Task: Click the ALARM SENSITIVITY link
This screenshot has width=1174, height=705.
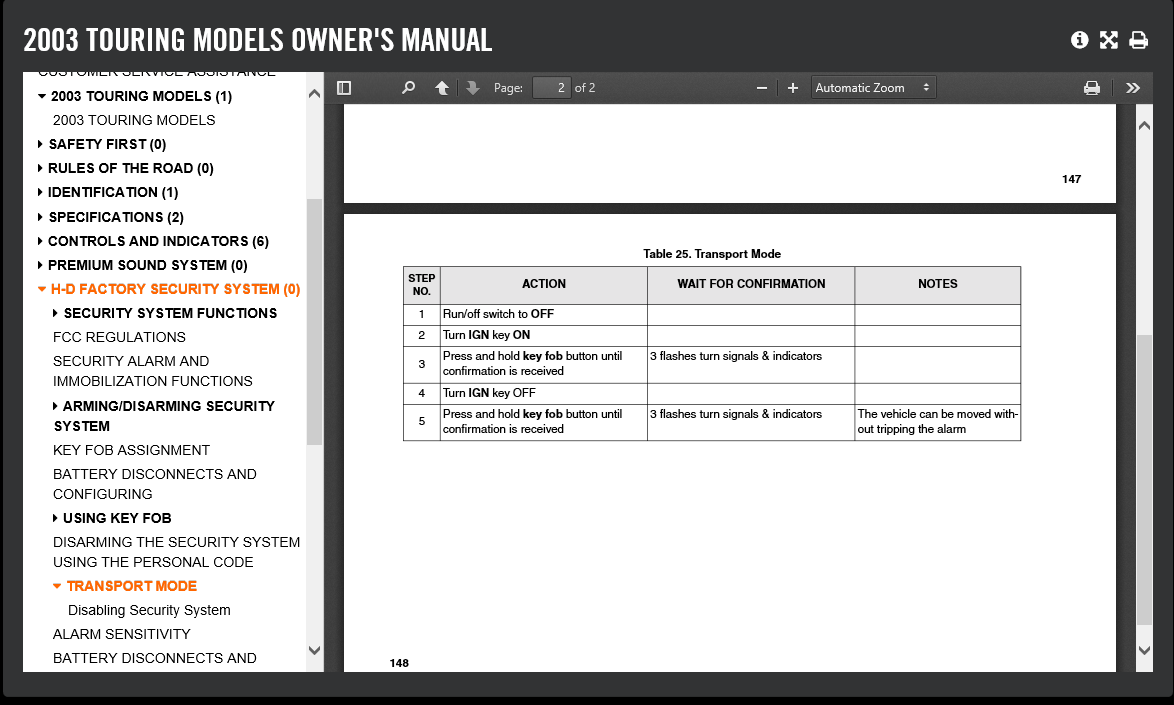Action: click(x=121, y=634)
